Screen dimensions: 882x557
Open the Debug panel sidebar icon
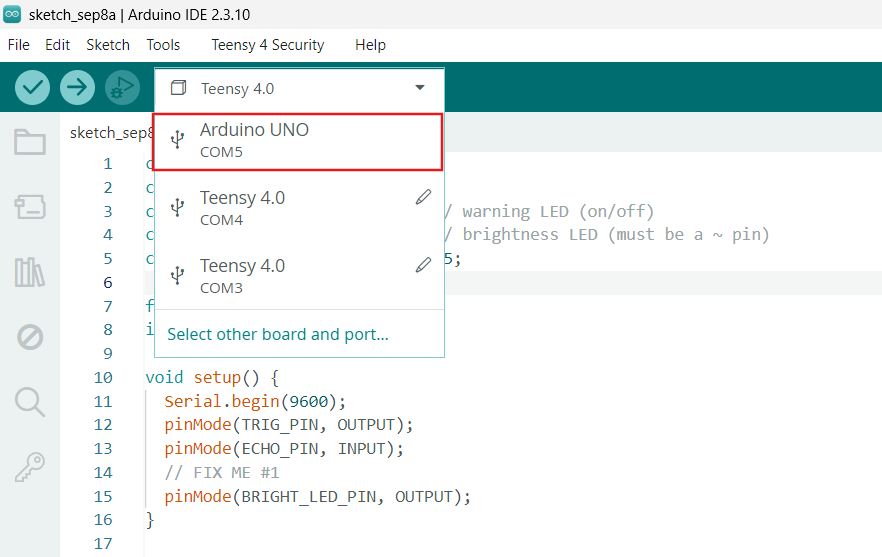point(30,337)
